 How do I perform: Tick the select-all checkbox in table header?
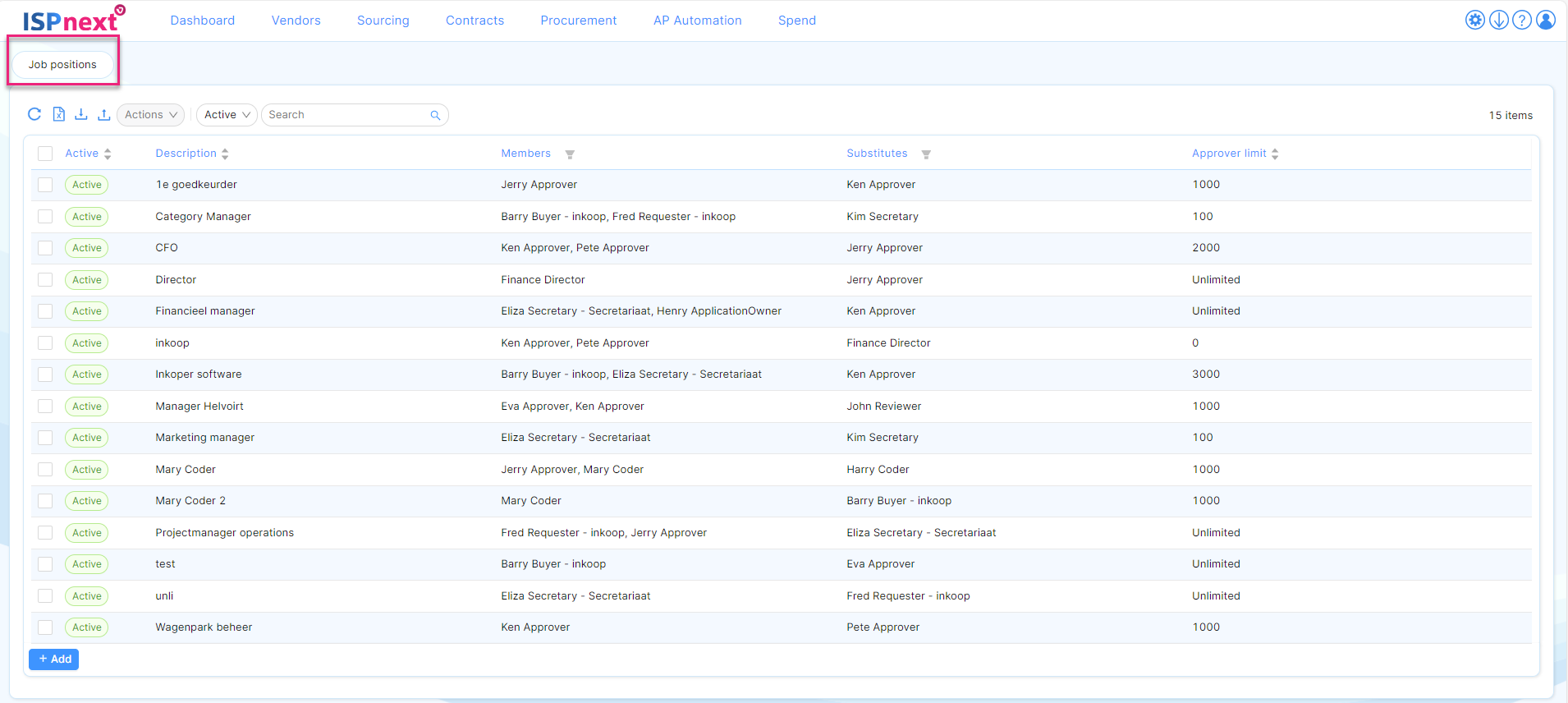point(45,154)
